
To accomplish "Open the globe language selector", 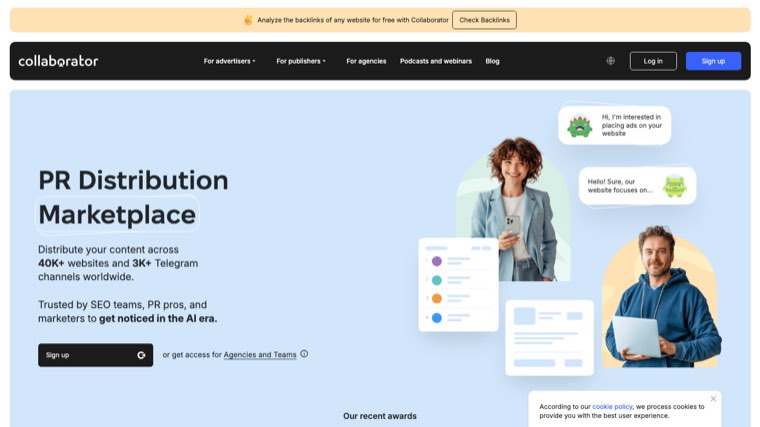I will [x=611, y=61].
